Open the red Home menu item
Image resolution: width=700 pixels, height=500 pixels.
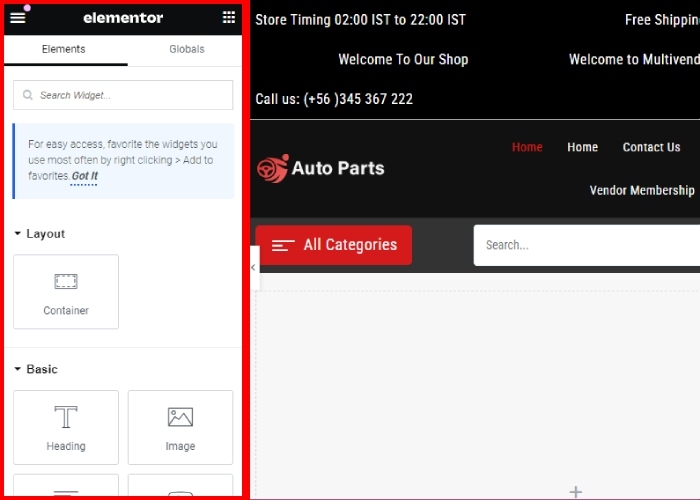(527, 147)
